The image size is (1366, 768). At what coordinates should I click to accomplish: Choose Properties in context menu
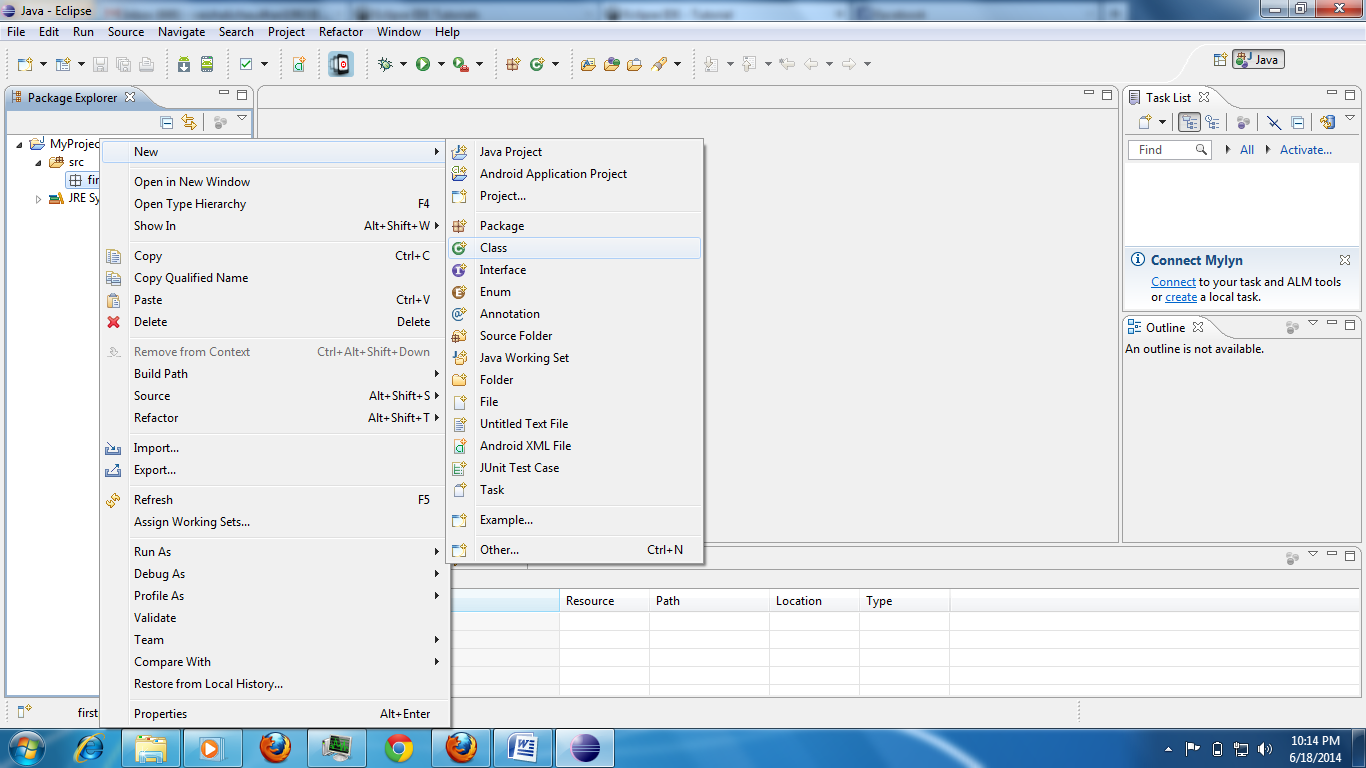point(275,714)
